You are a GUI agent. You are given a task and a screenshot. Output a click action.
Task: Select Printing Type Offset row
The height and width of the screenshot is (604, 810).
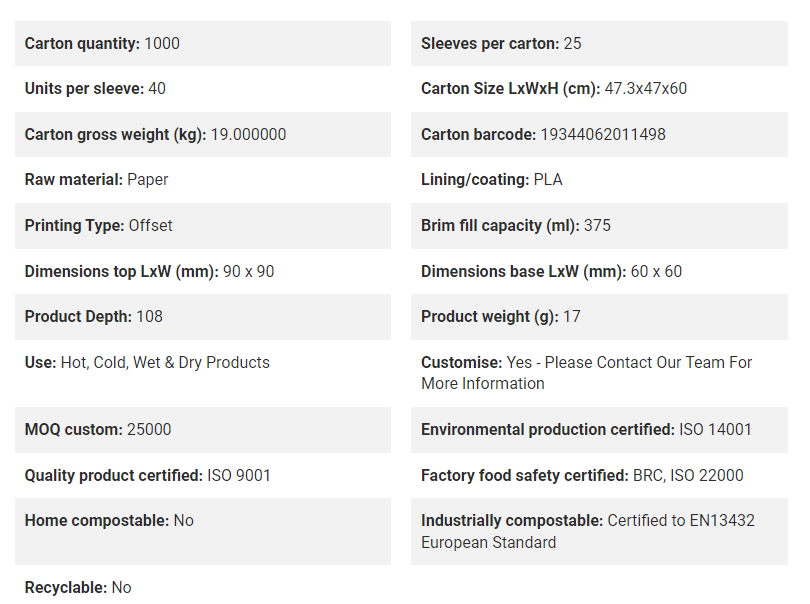(202, 226)
